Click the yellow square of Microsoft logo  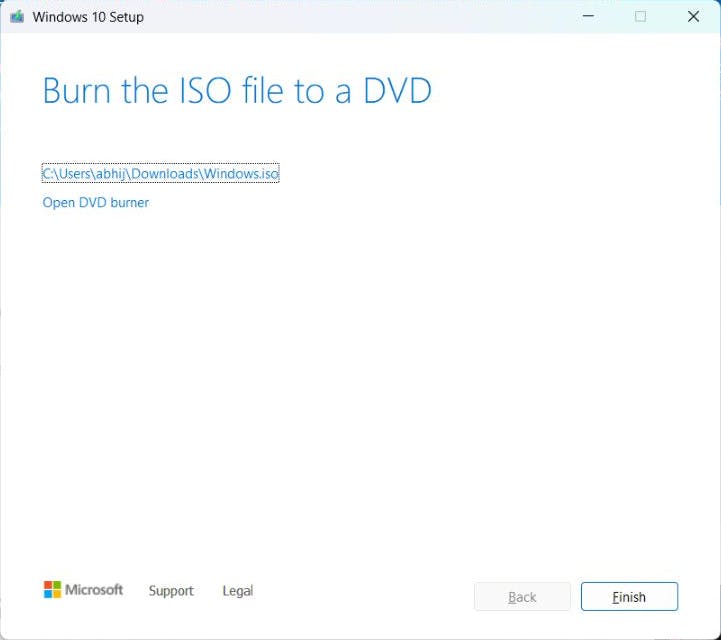coord(57,594)
